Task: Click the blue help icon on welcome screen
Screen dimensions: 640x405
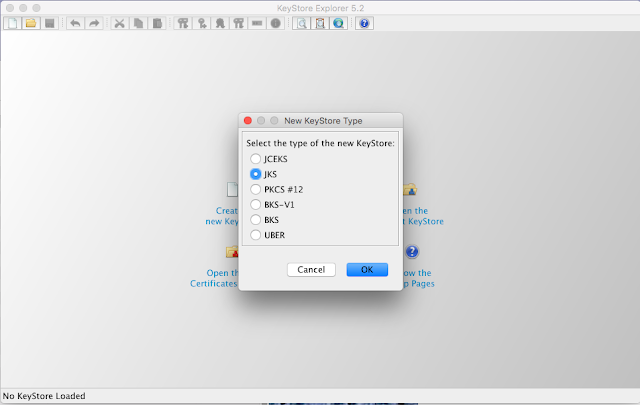Action: [412, 251]
